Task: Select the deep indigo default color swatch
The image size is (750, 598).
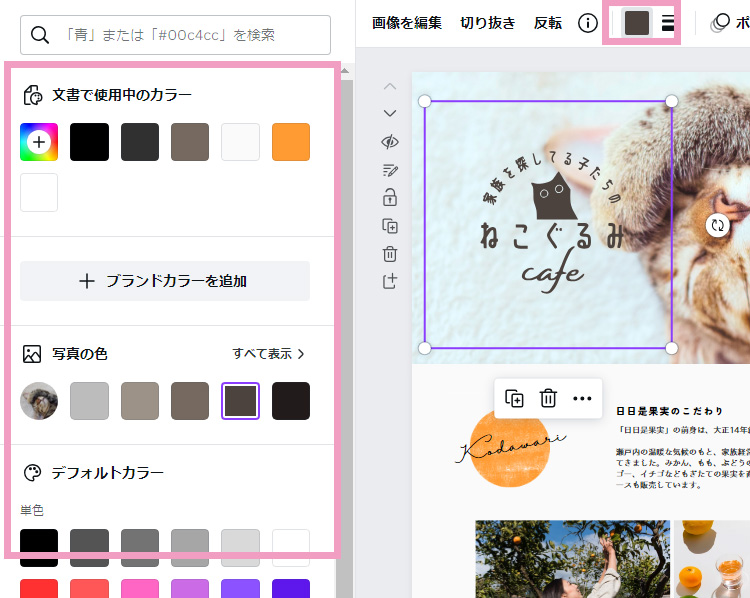Action: click(x=291, y=589)
